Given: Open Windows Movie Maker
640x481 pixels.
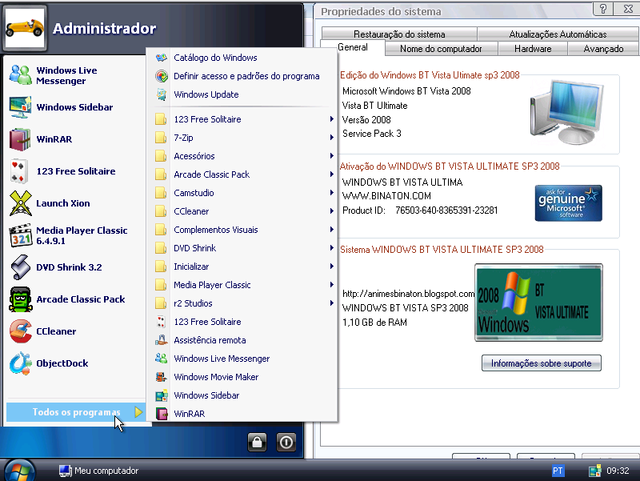Looking at the screenshot, I should 242,377.
